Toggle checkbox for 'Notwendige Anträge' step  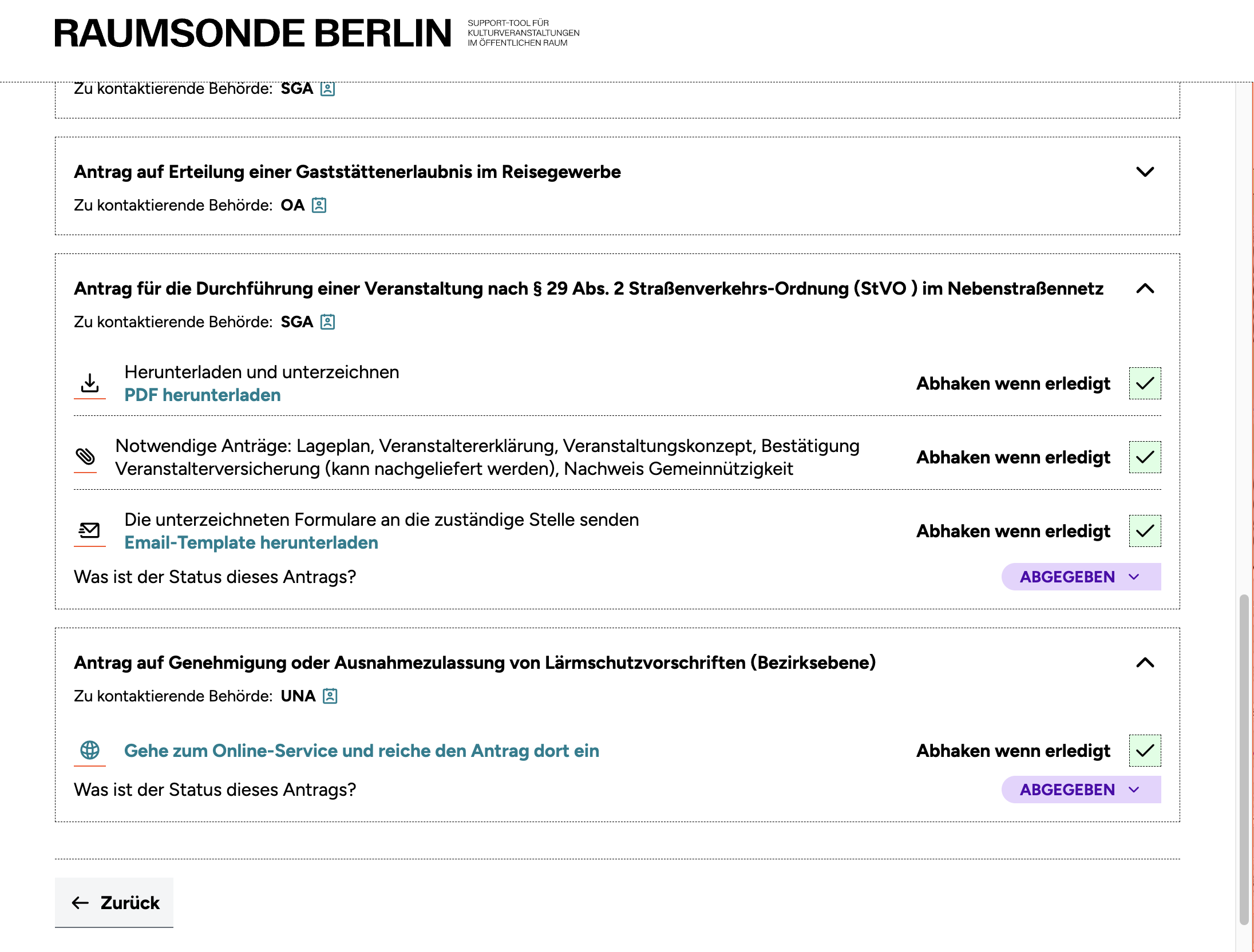point(1145,457)
